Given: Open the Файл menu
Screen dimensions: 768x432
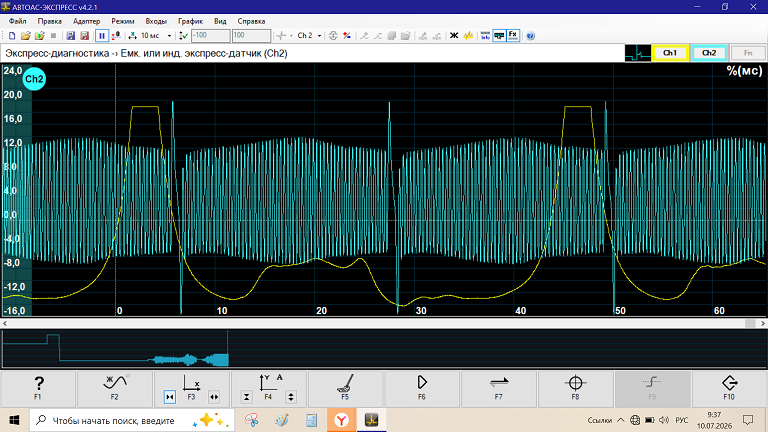Looking at the screenshot, I should pos(18,21).
